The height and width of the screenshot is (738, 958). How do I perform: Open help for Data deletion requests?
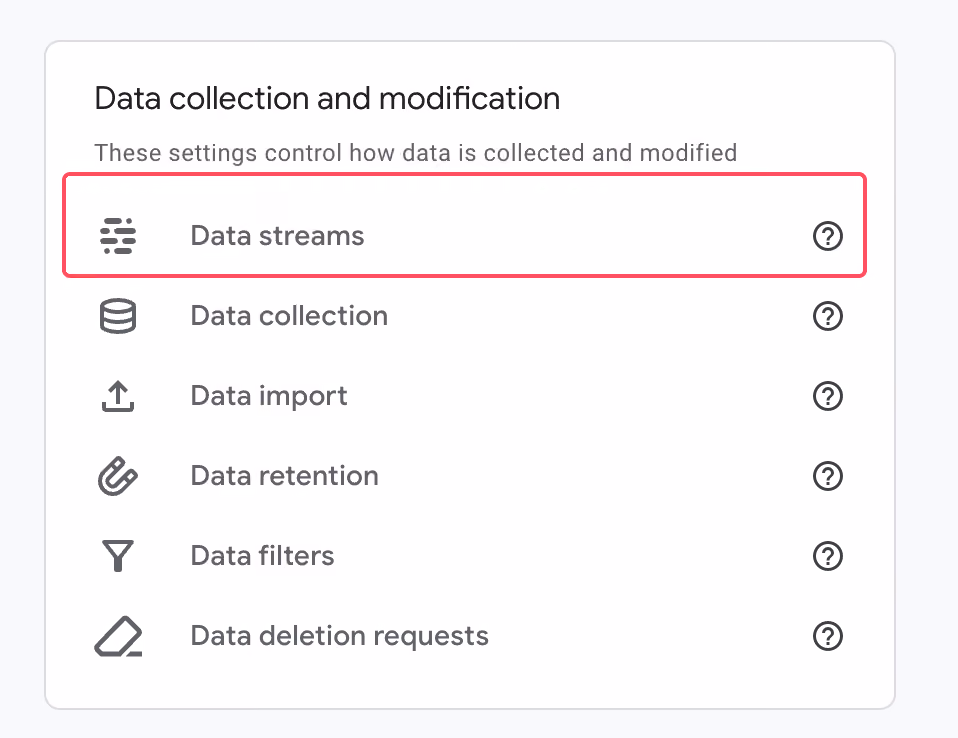tap(828, 636)
